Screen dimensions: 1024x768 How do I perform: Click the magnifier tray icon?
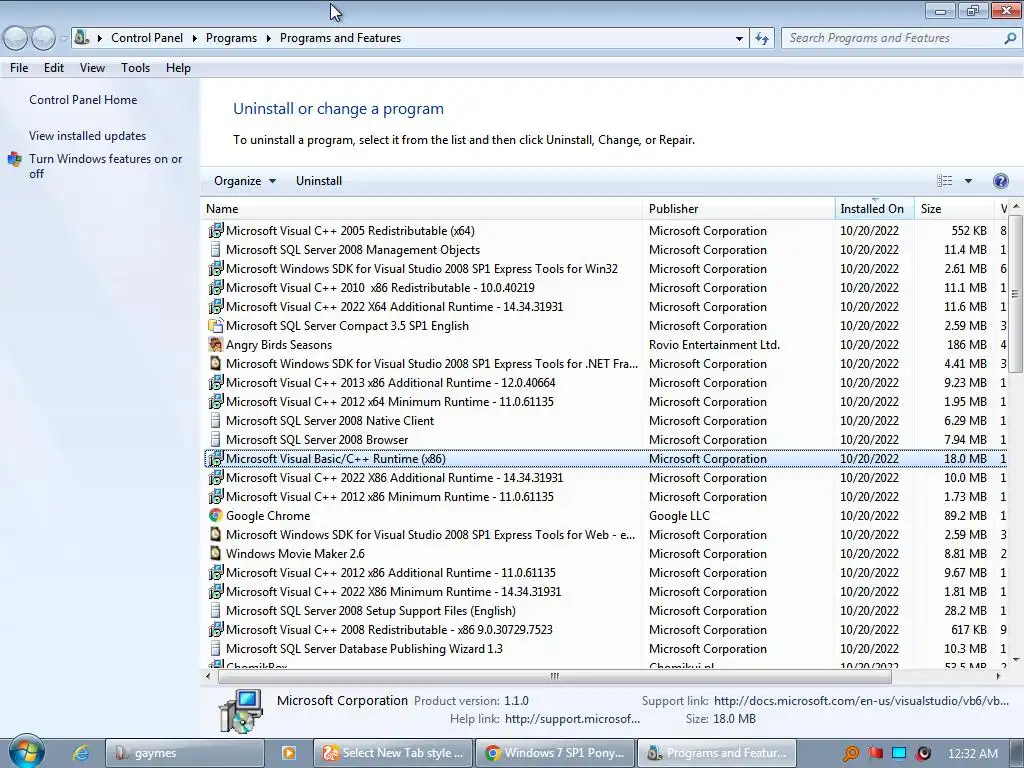850,753
